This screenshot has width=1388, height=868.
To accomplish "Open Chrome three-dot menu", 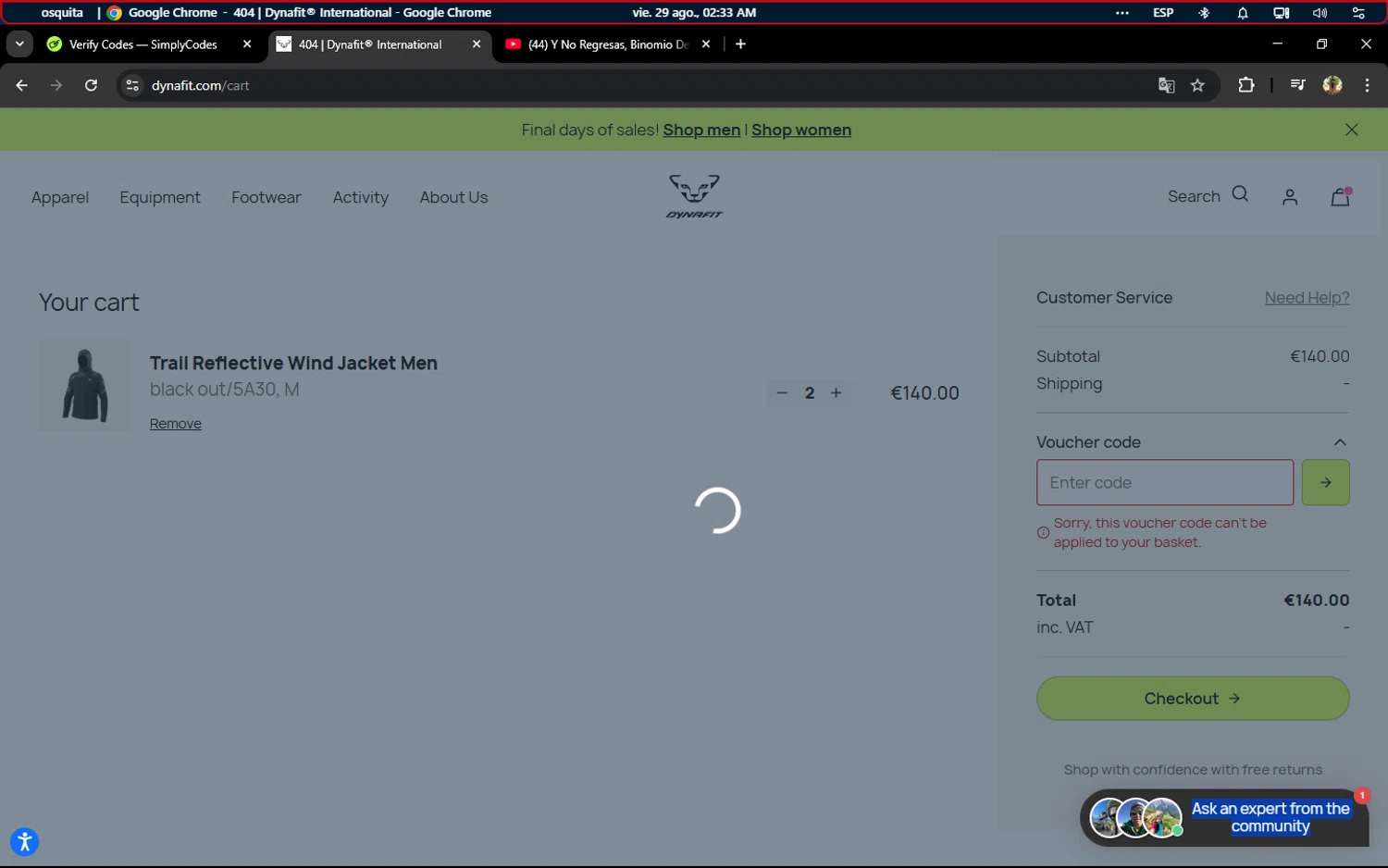I will pyautogui.click(x=1368, y=85).
